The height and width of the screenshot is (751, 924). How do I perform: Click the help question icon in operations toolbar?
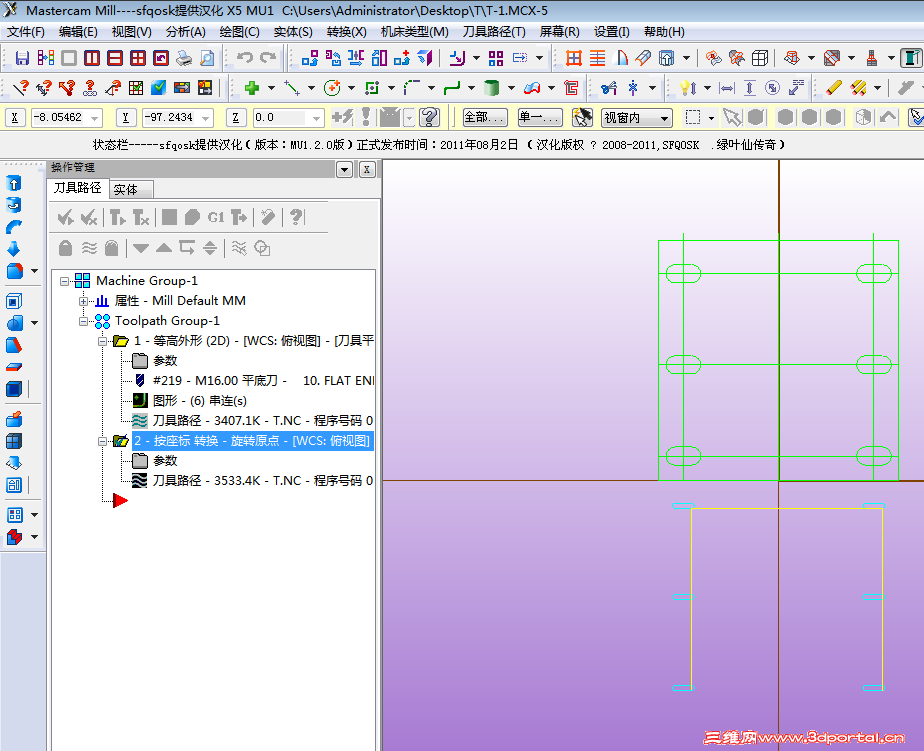coord(296,218)
